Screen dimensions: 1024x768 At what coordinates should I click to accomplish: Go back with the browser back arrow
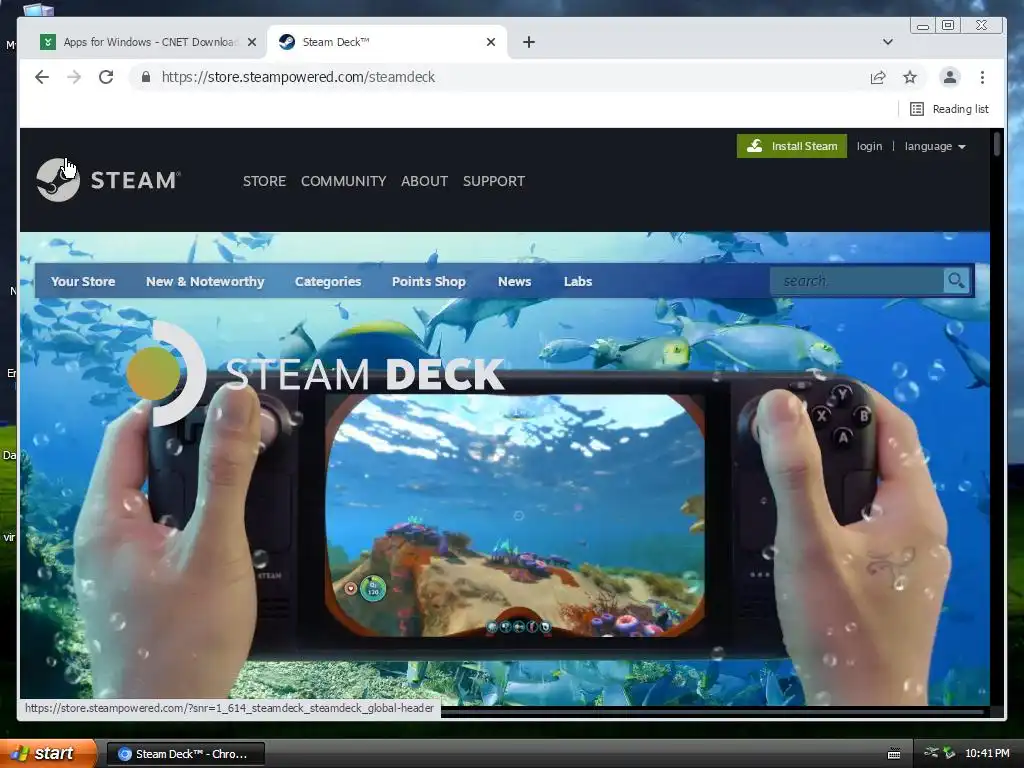point(42,77)
